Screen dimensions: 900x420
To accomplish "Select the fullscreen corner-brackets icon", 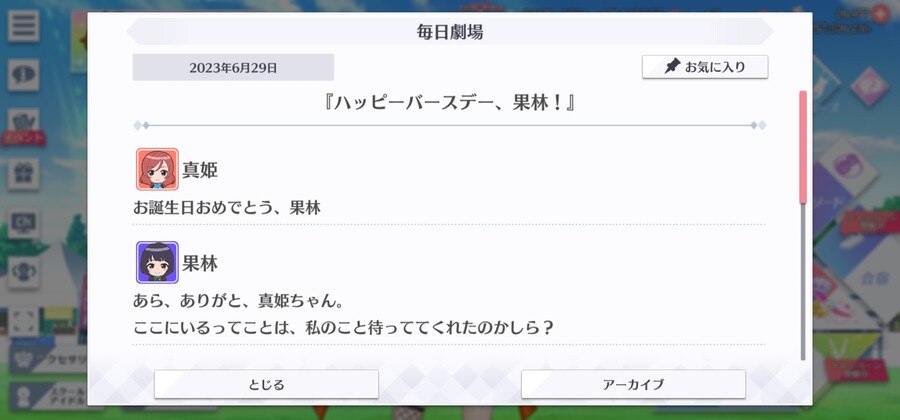I will pyautogui.click(x=24, y=322).
